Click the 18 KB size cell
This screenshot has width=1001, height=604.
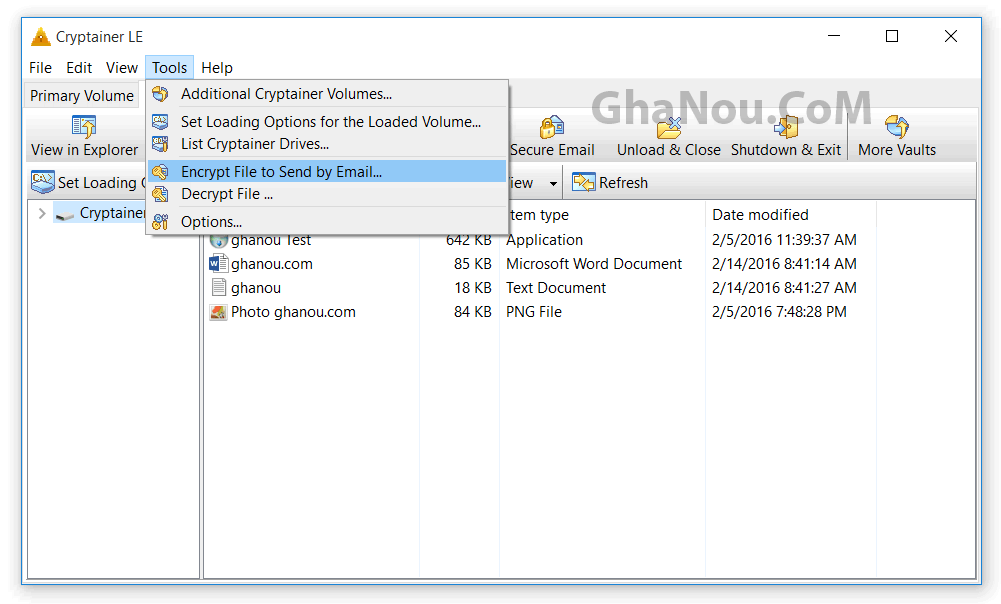(473, 289)
